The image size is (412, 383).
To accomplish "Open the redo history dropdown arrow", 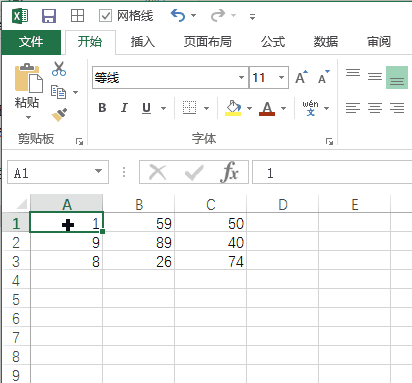I will tap(233, 16).
